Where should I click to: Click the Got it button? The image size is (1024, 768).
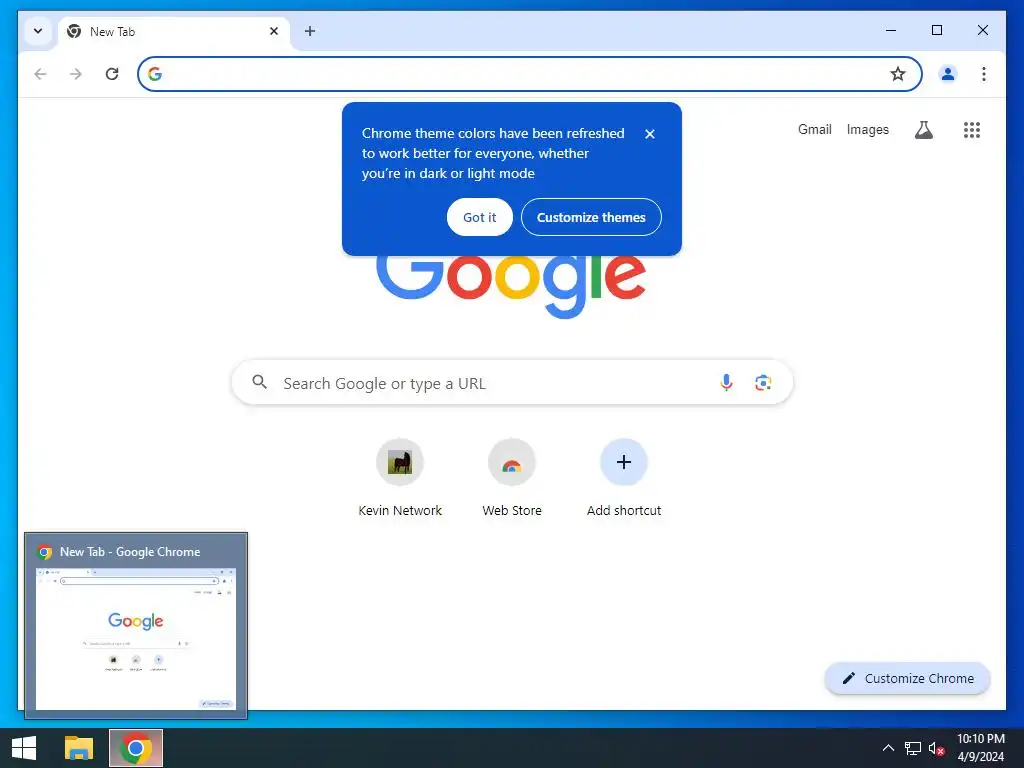[479, 217]
